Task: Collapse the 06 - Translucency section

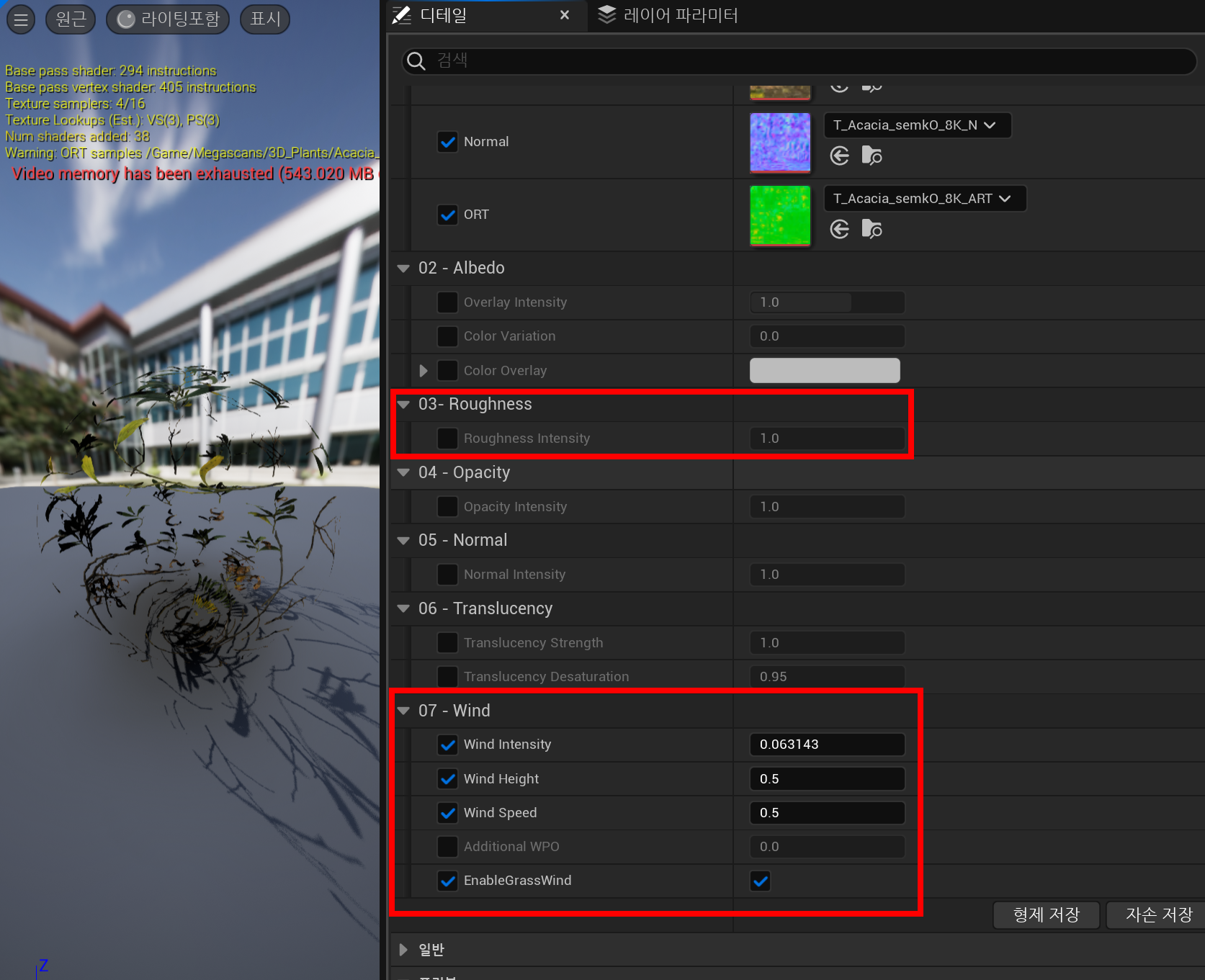Action: 403,609
